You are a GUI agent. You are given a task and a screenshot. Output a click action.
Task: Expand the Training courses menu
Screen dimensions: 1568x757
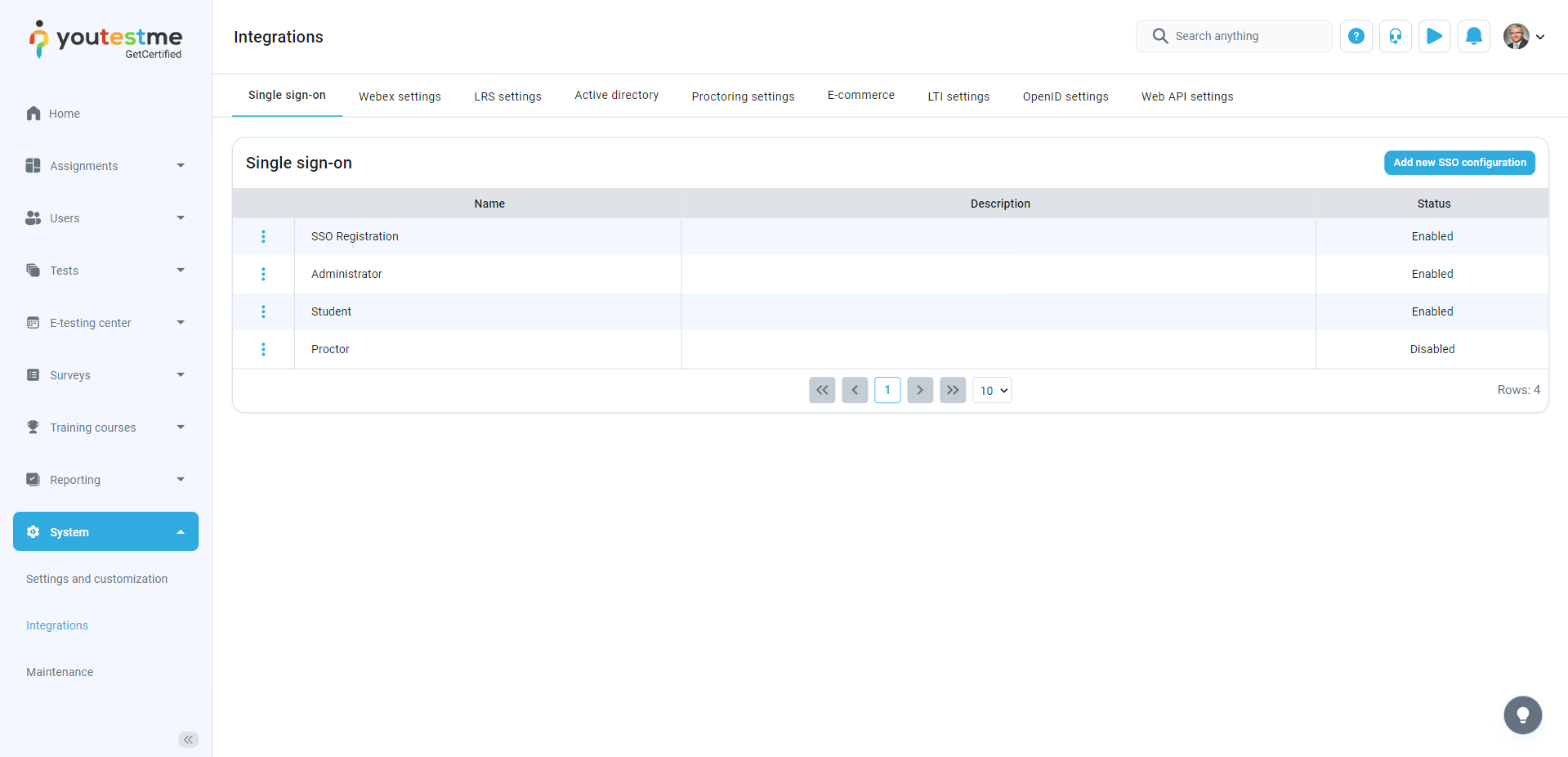coord(105,428)
